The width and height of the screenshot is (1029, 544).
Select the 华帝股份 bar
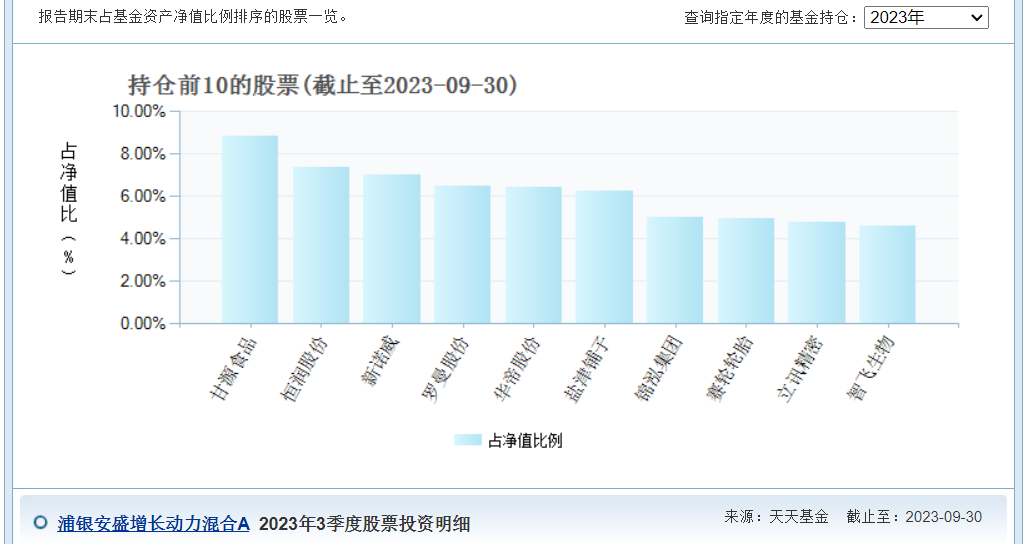pos(533,255)
